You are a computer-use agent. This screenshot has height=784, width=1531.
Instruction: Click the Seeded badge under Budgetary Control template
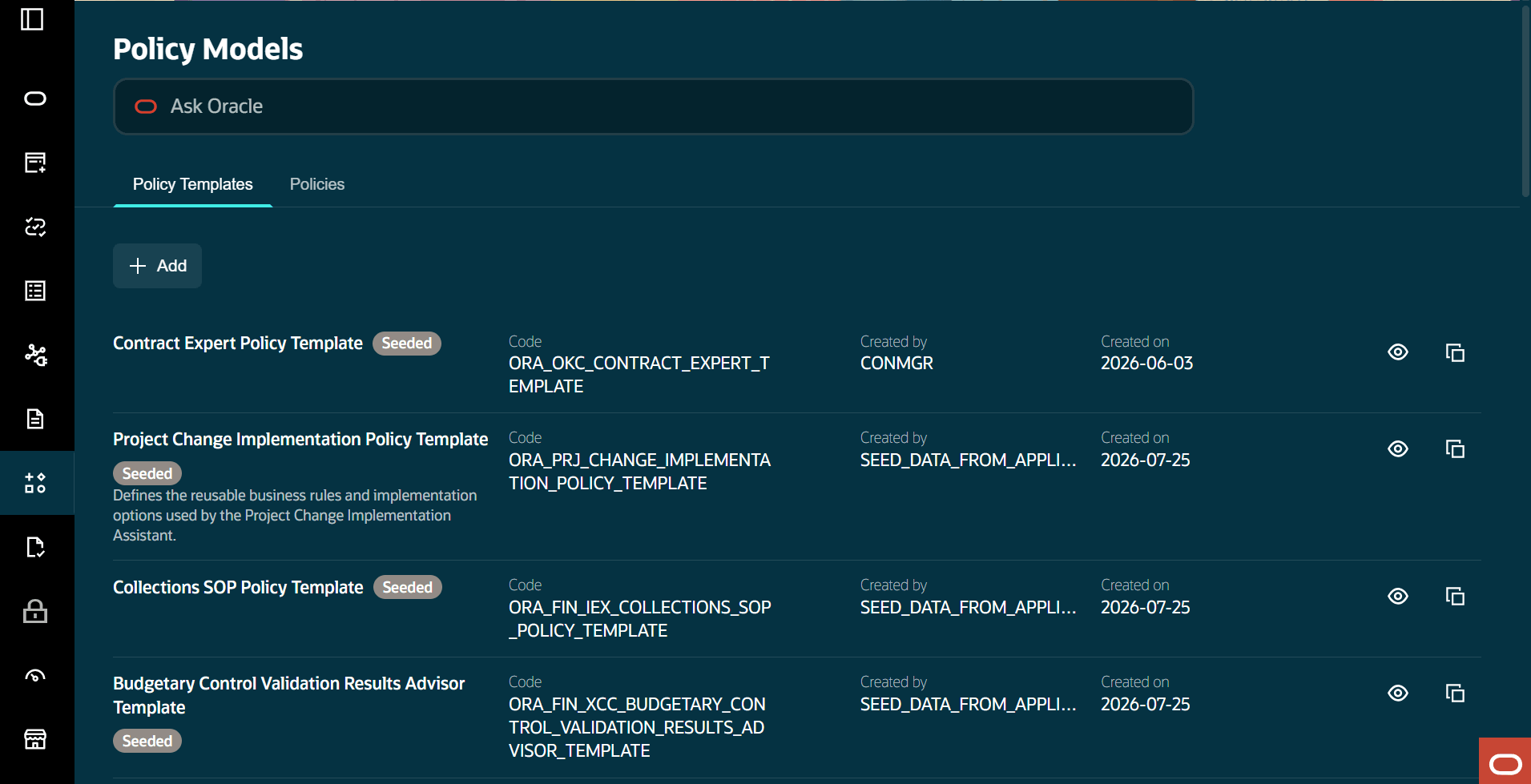coord(147,742)
